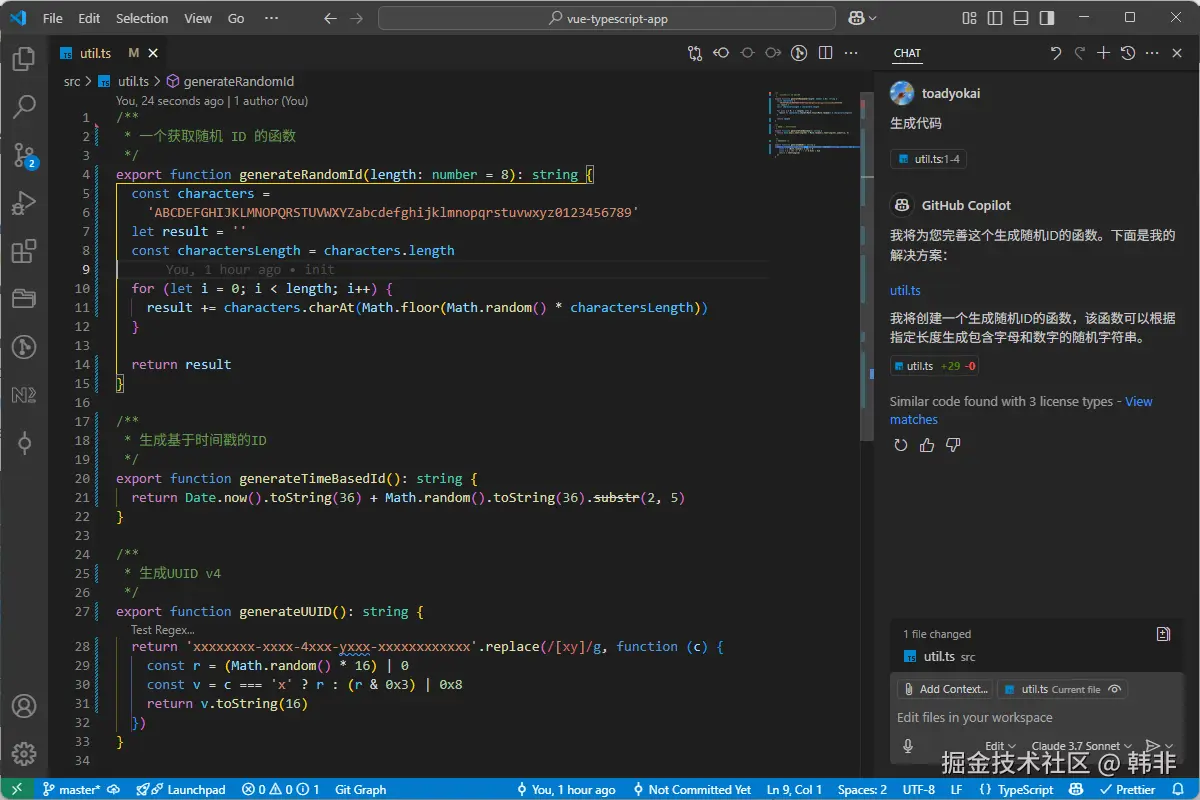The image size is (1200, 800).
Task: Toggle current file context eye icon
Action: (x=1114, y=689)
